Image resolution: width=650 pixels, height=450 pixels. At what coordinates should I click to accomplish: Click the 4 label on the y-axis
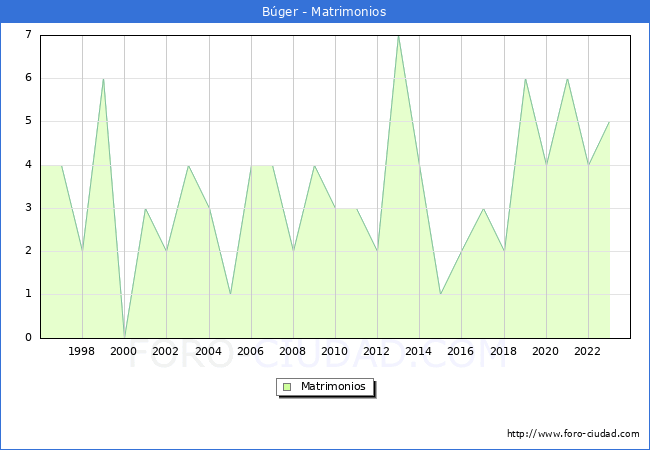tap(29, 165)
